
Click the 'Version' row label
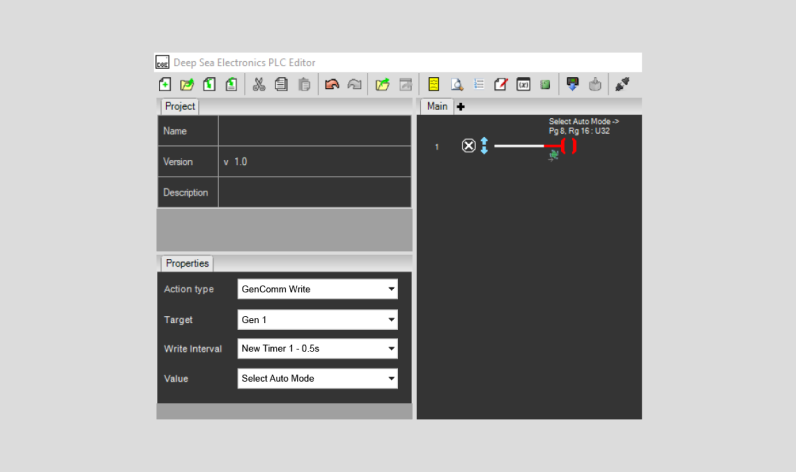[178, 162]
